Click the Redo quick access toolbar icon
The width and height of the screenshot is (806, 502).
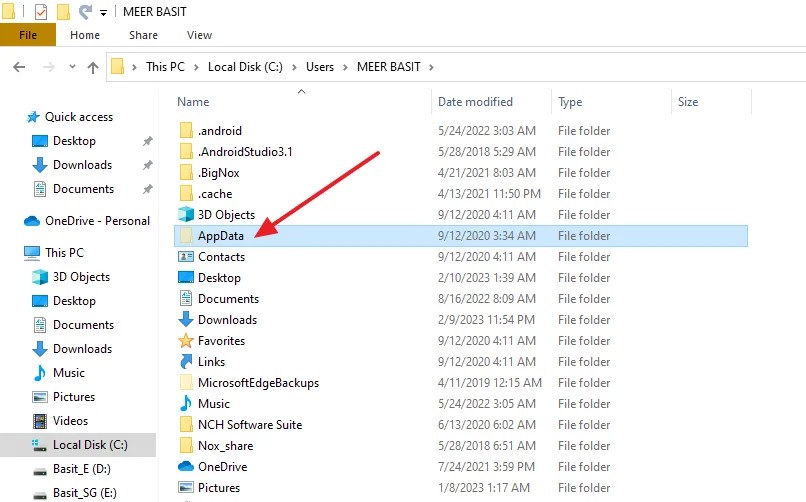click(x=85, y=11)
